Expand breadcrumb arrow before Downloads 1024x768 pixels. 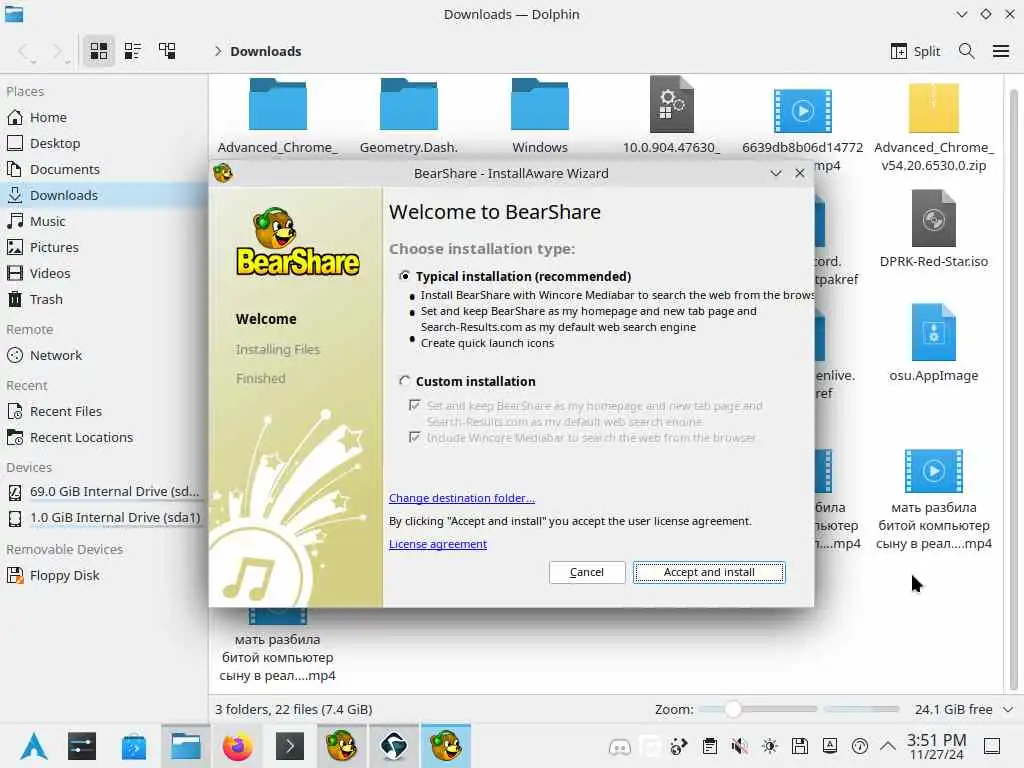(218, 51)
